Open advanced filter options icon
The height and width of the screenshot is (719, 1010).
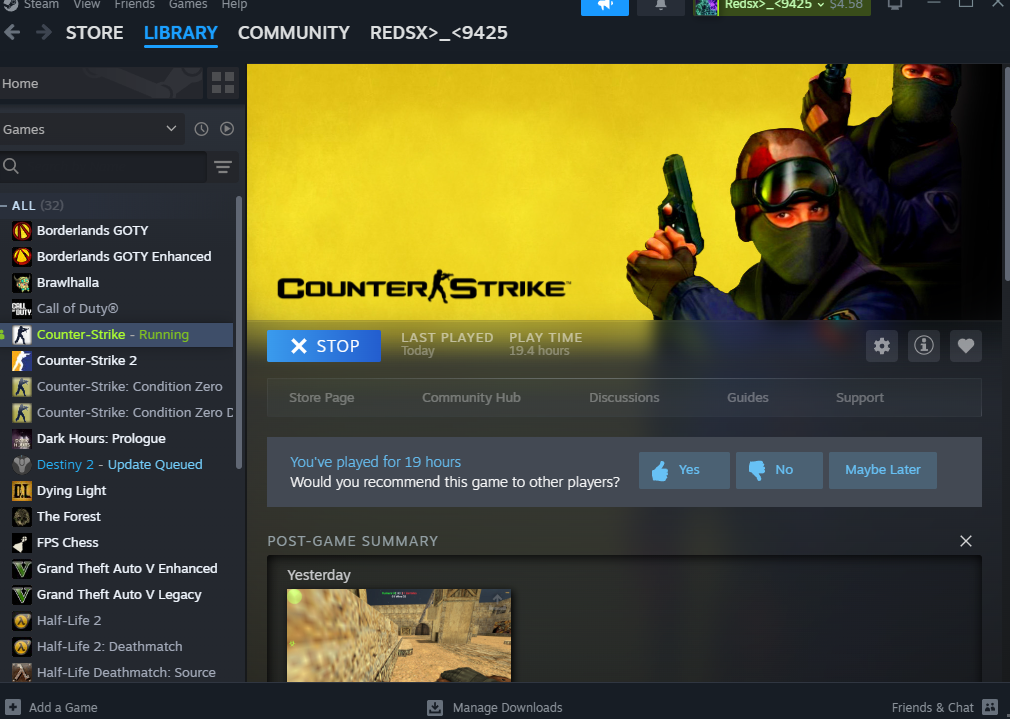pyautogui.click(x=223, y=167)
